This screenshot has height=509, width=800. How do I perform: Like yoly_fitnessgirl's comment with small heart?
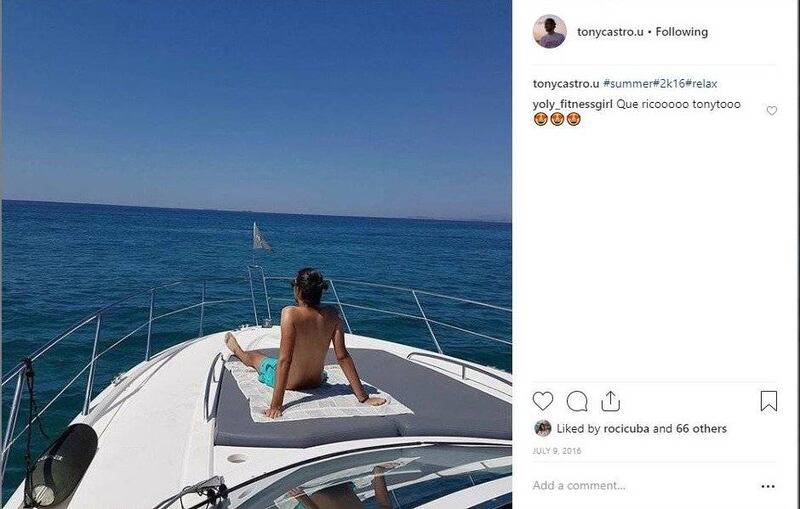(771, 111)
